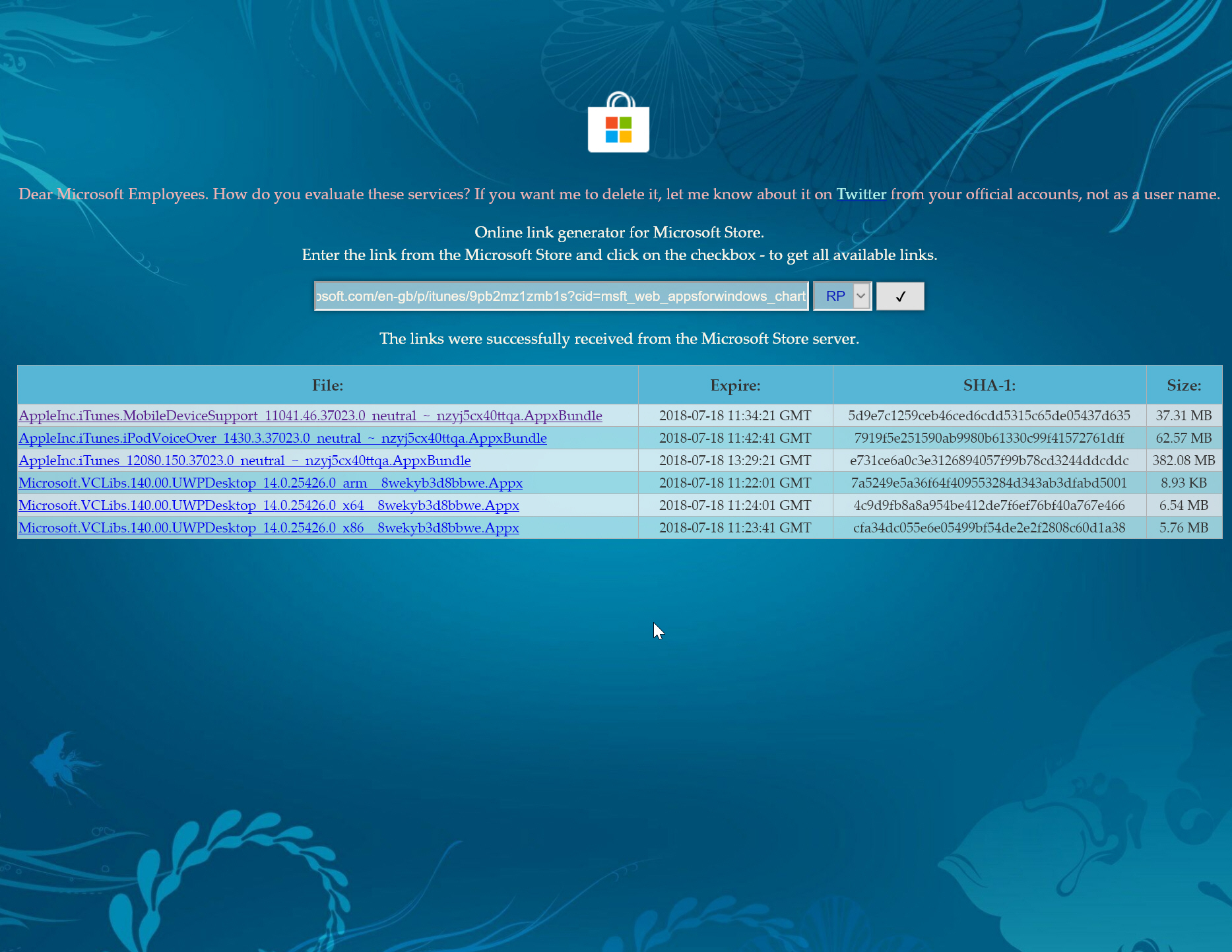
Task: Download the VCLibs UWPDesktop x64 Appx
Action: point(269,505)
